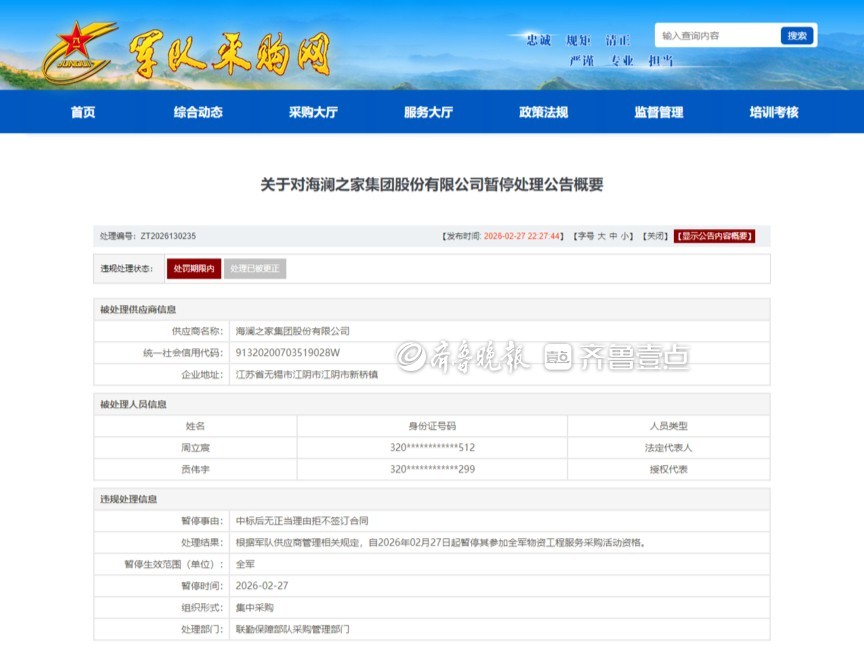The width and height of the screenshot is (864, 661).
Task: Click the 显示公告内容概要 button
Action: [x=714, y=237]
